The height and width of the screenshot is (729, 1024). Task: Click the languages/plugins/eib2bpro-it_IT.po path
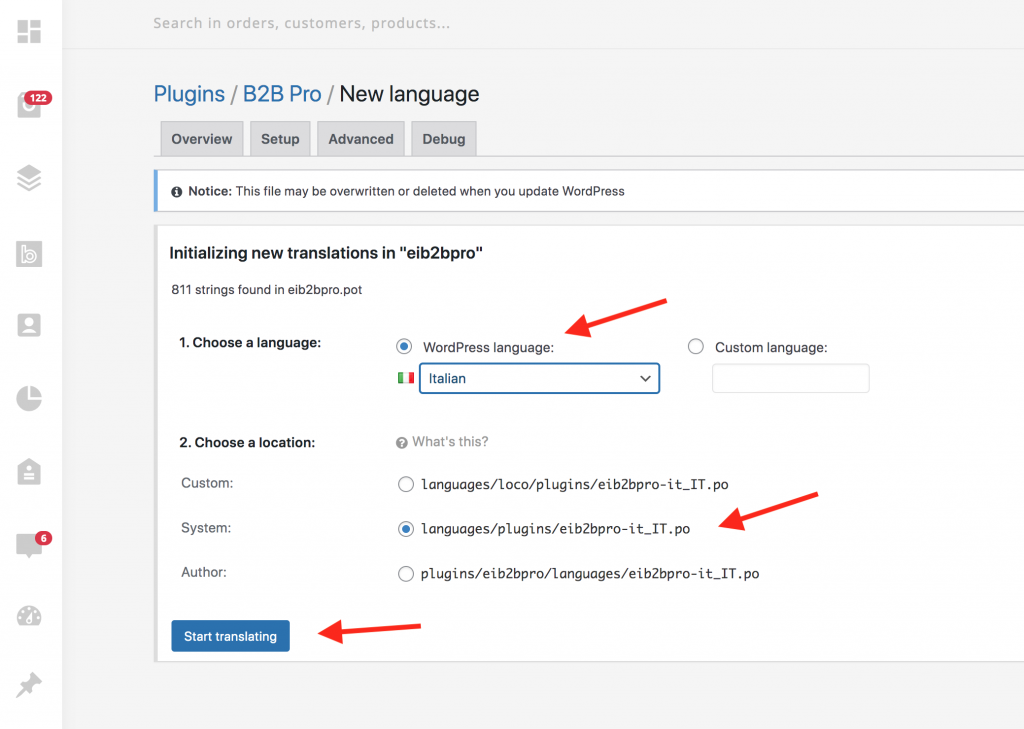click(x=556, y=528)
